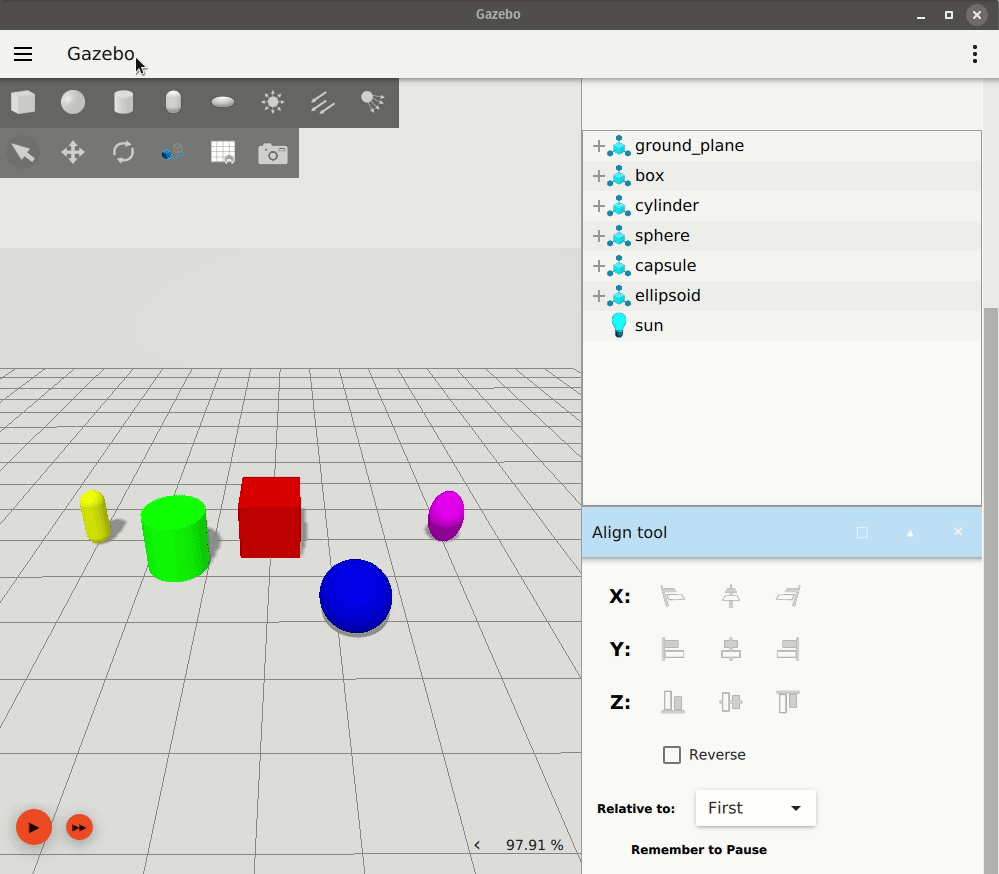Screen dimensions: 999x874
Task: Select the Translate move tool
Action: (73, 153)
